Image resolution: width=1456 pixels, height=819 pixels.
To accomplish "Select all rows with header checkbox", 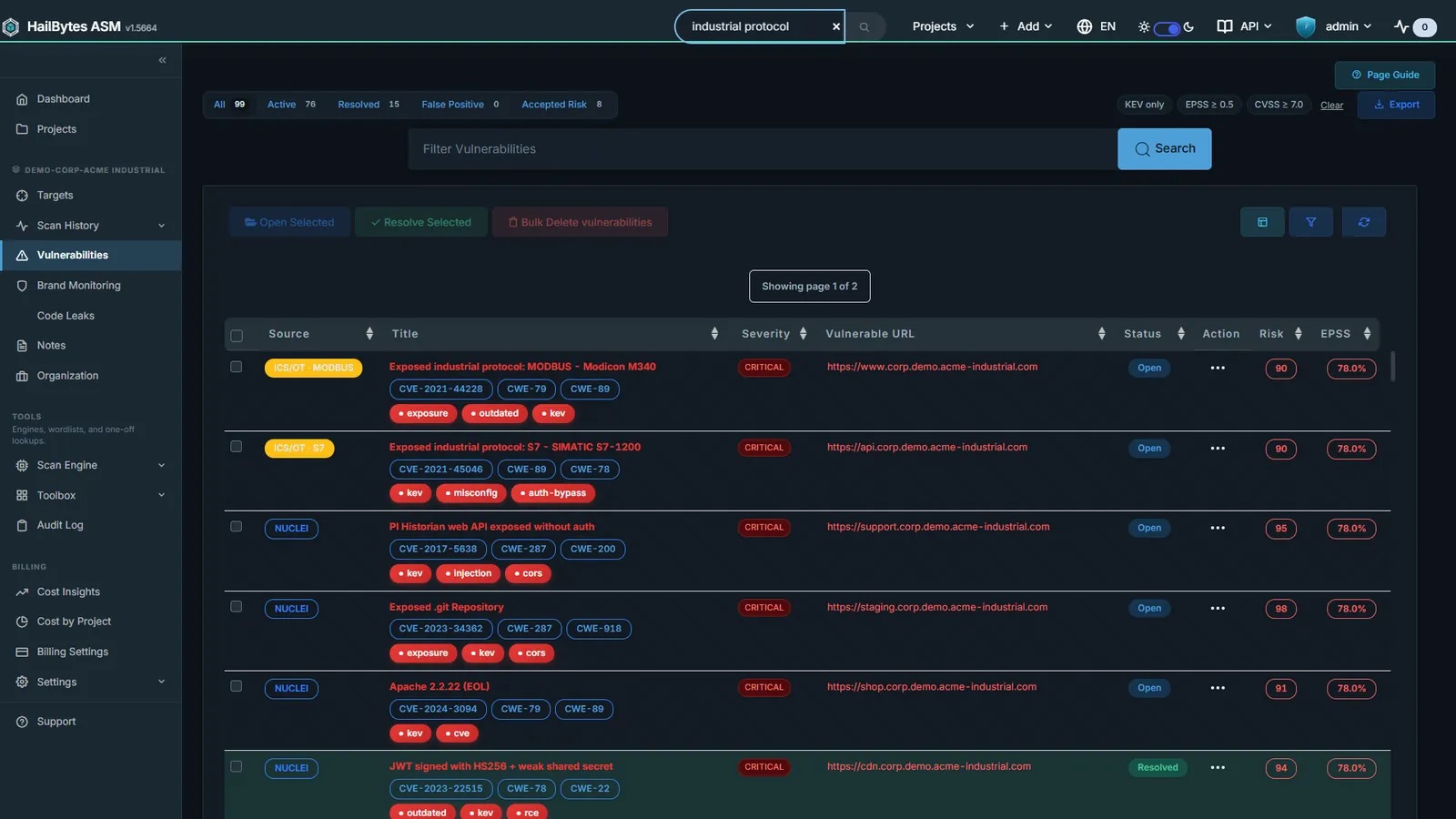I will click(x=237, y=336).
